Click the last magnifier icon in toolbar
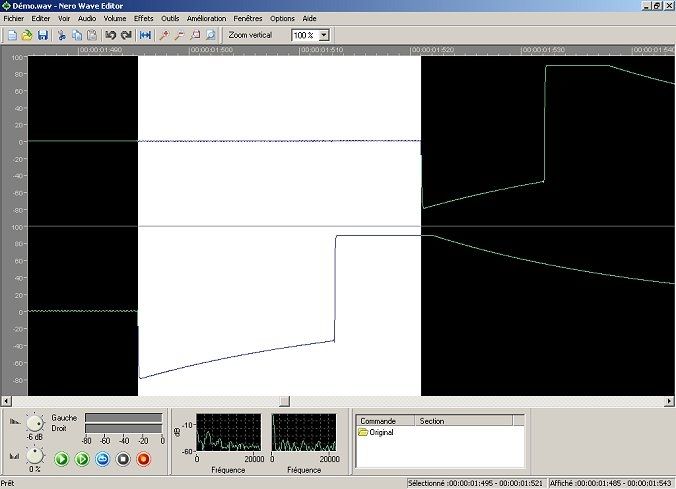 coord(210,35)
